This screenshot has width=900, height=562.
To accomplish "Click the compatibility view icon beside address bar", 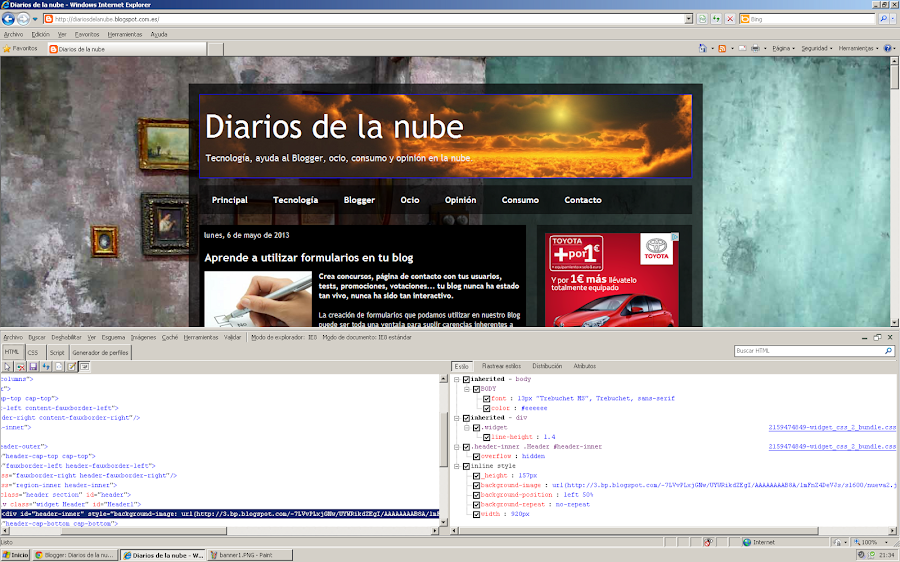I will coord(702,19).
